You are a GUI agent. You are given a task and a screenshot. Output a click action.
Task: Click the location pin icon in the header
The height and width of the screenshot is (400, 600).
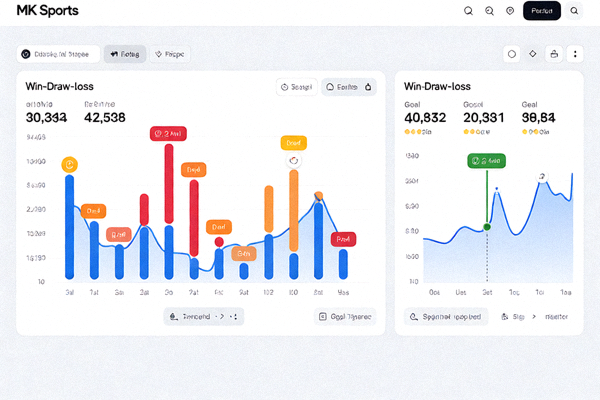point(510,11)
